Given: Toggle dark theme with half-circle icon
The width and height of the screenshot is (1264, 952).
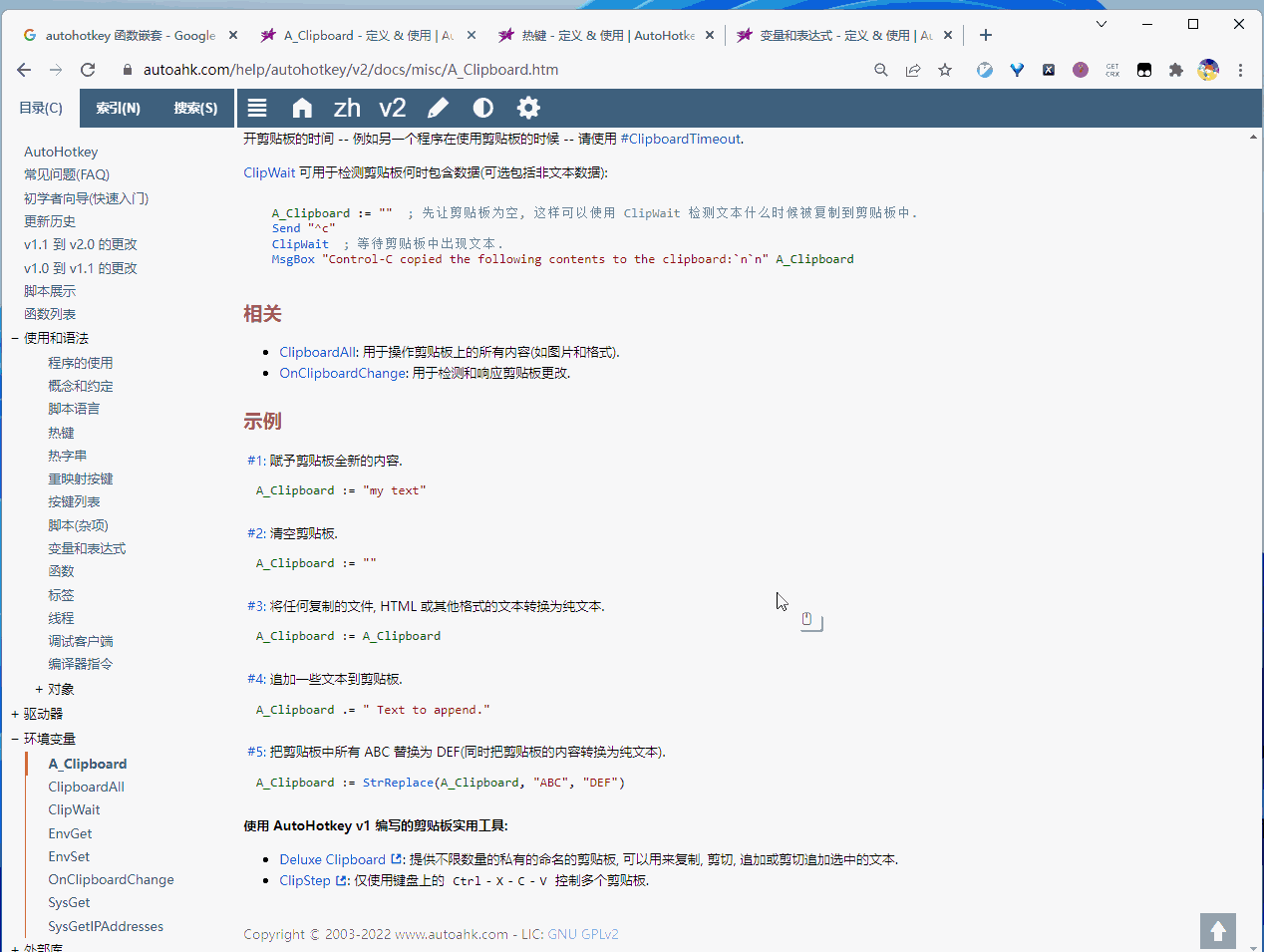Looking at the screenshot, I should click(x=483, y=108).
